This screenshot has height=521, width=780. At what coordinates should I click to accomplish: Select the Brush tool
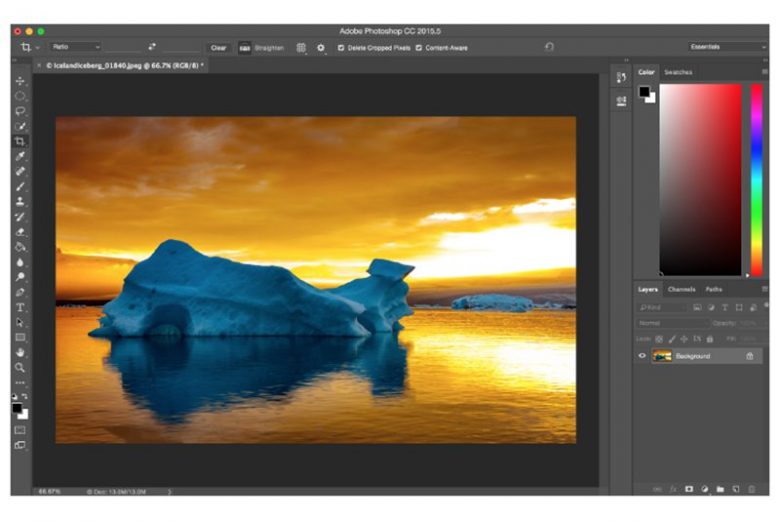[x=20, y=186]
